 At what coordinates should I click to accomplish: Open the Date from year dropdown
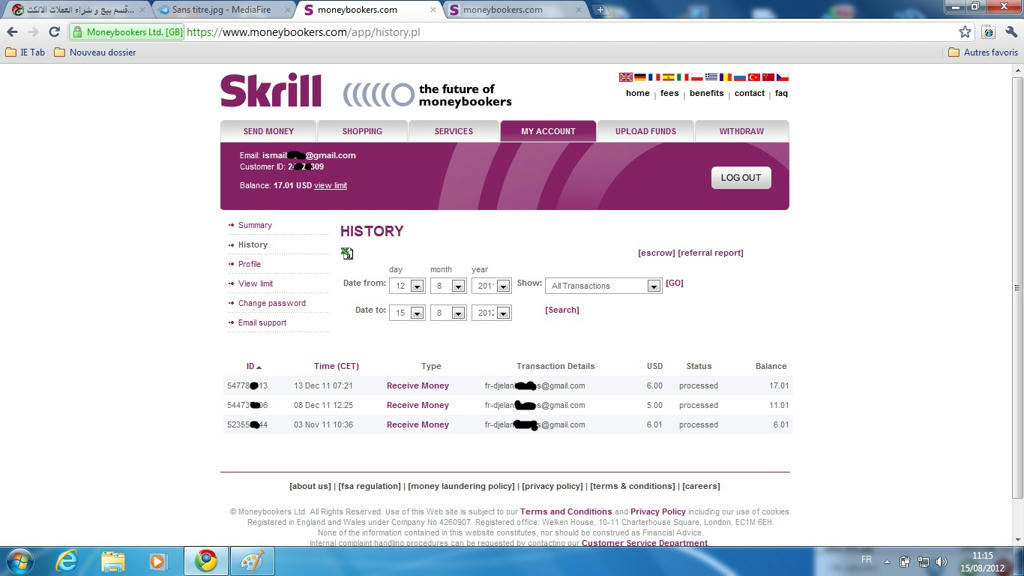(x=503, y=286)
